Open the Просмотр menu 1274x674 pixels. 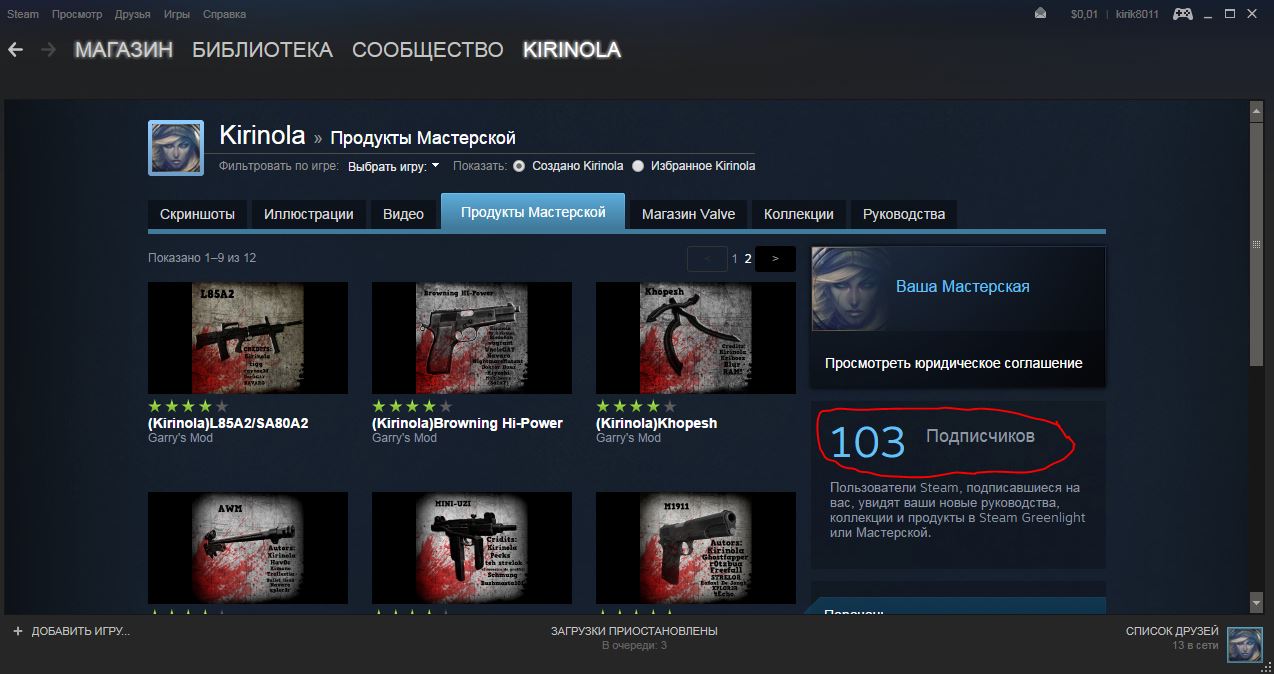[75, 14]
